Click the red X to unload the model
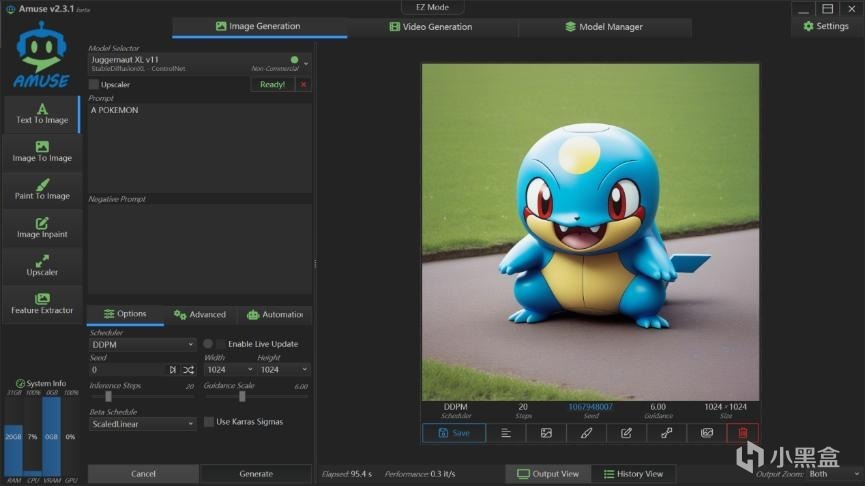Screen dimensions: 865x486 coord(304,85)
